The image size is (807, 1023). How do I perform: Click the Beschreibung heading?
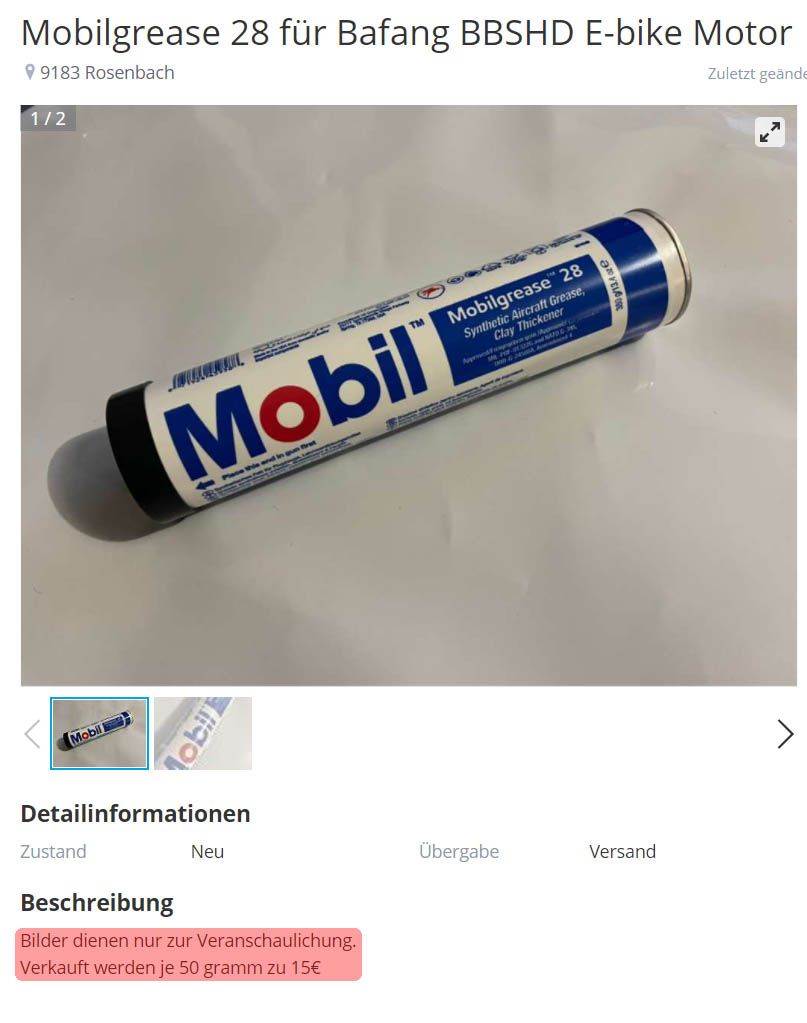pos(97,903)
